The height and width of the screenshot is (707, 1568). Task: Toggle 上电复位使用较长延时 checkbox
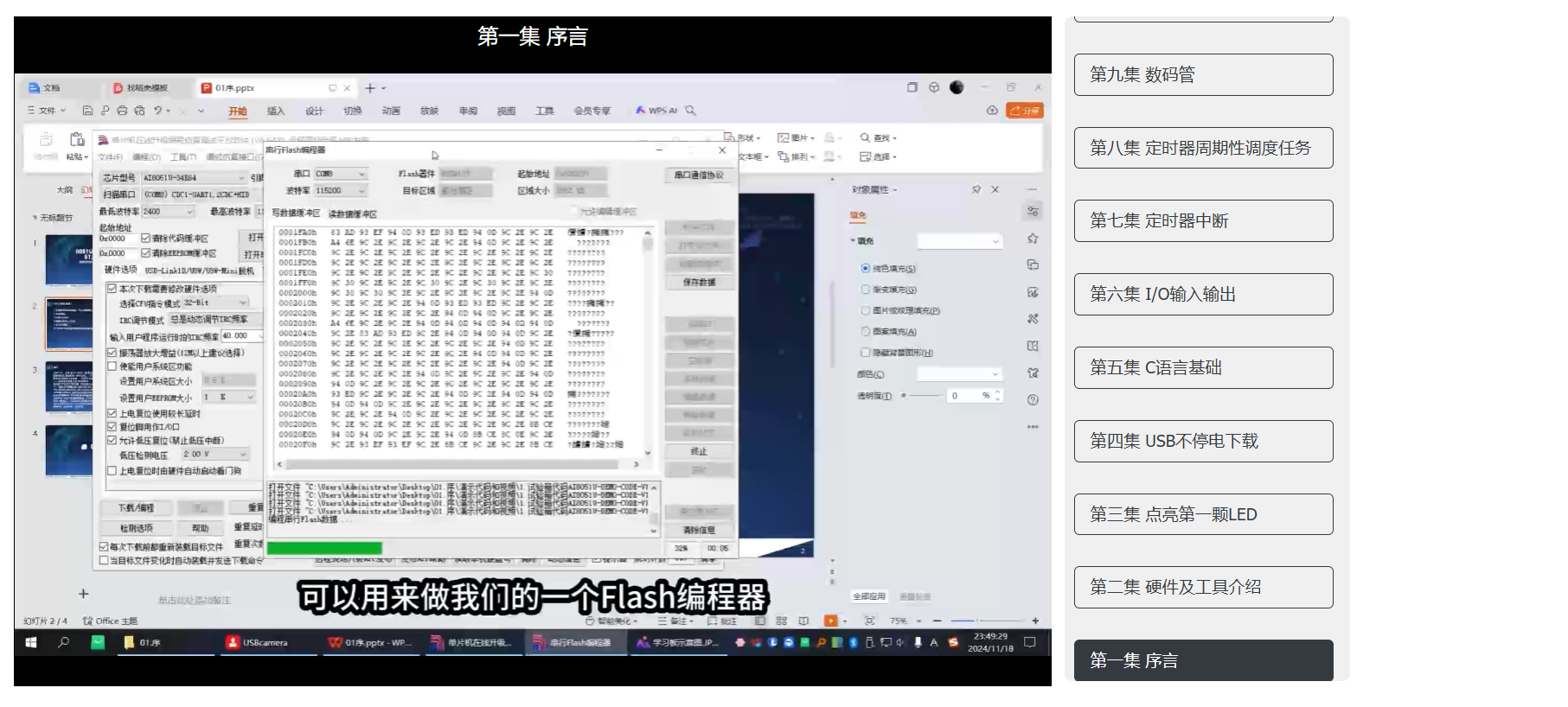tap(112, 413)
